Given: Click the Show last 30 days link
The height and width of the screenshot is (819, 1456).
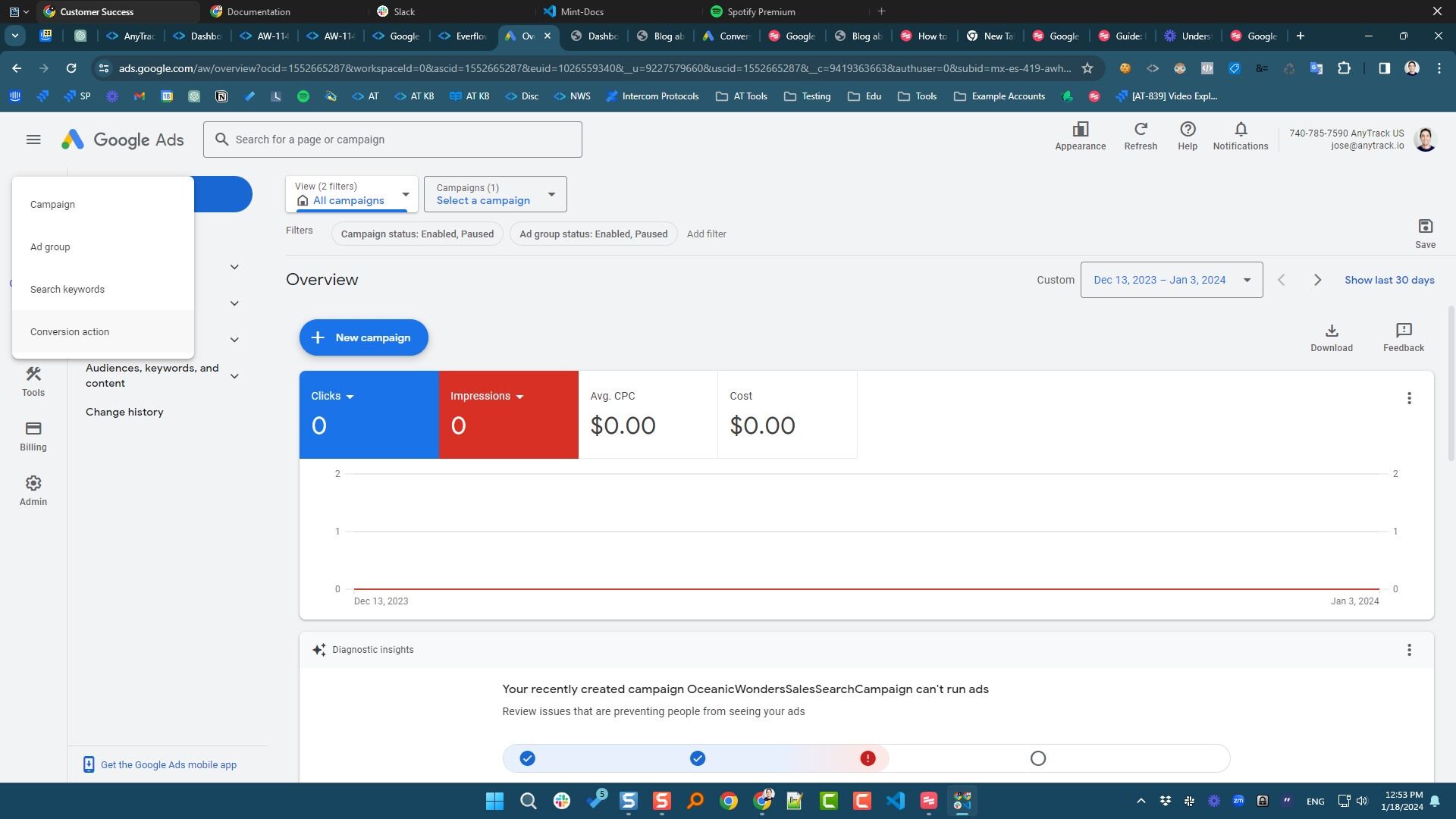Looking at the screenshot, I should click(1389, 279).
